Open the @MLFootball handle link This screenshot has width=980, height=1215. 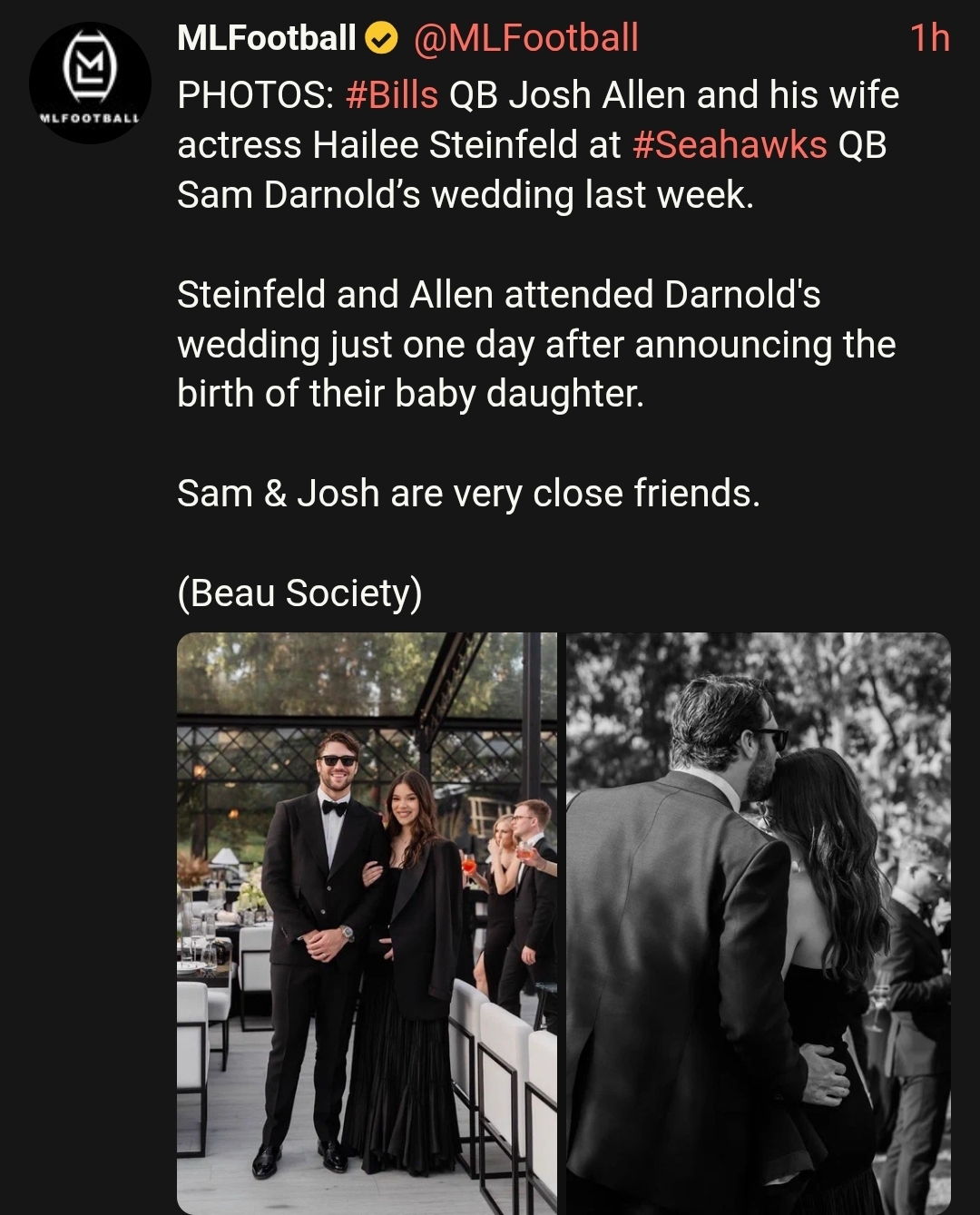[x=526, y=38]
